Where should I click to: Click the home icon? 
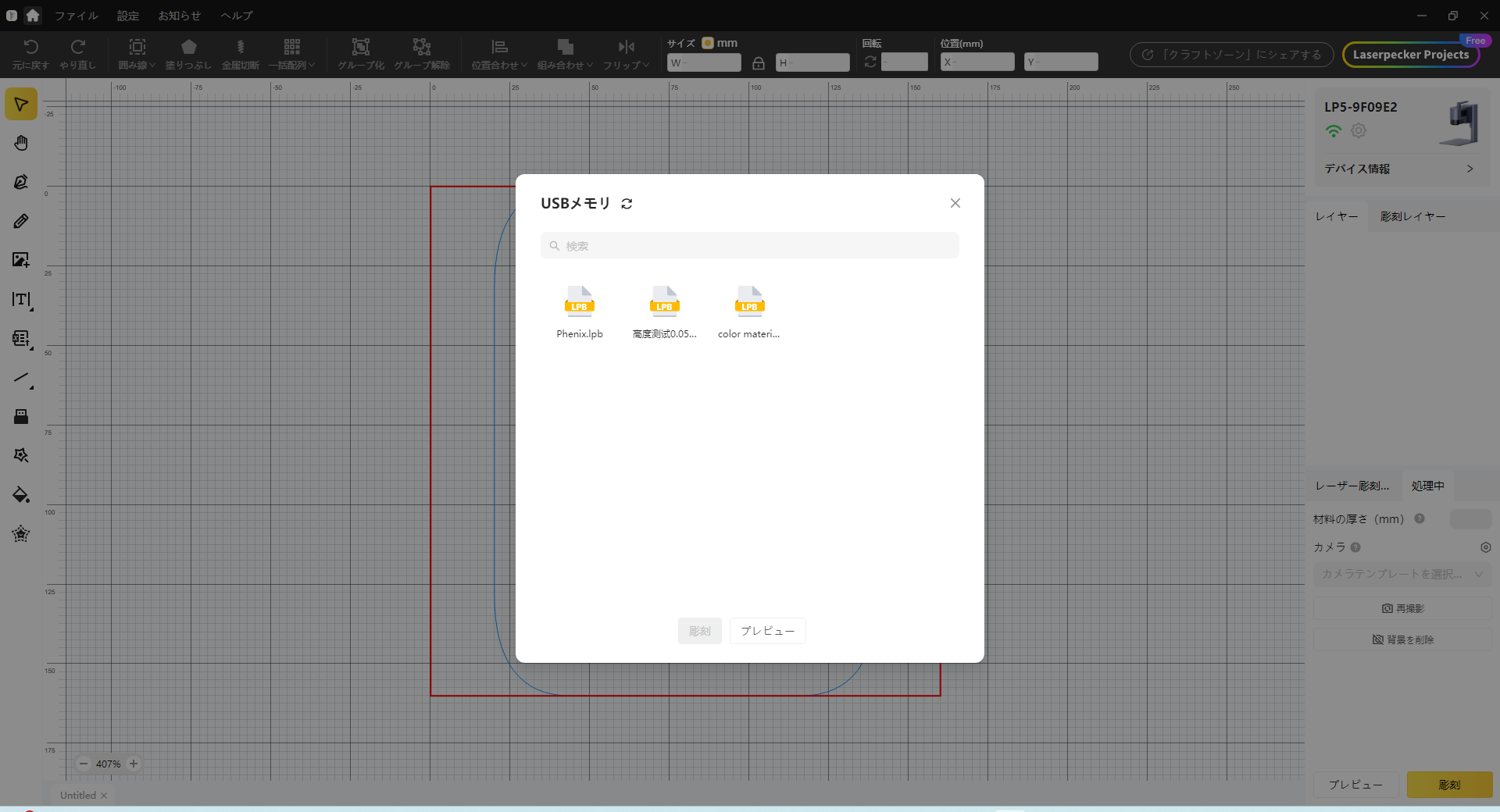click(x=33, y=15)
